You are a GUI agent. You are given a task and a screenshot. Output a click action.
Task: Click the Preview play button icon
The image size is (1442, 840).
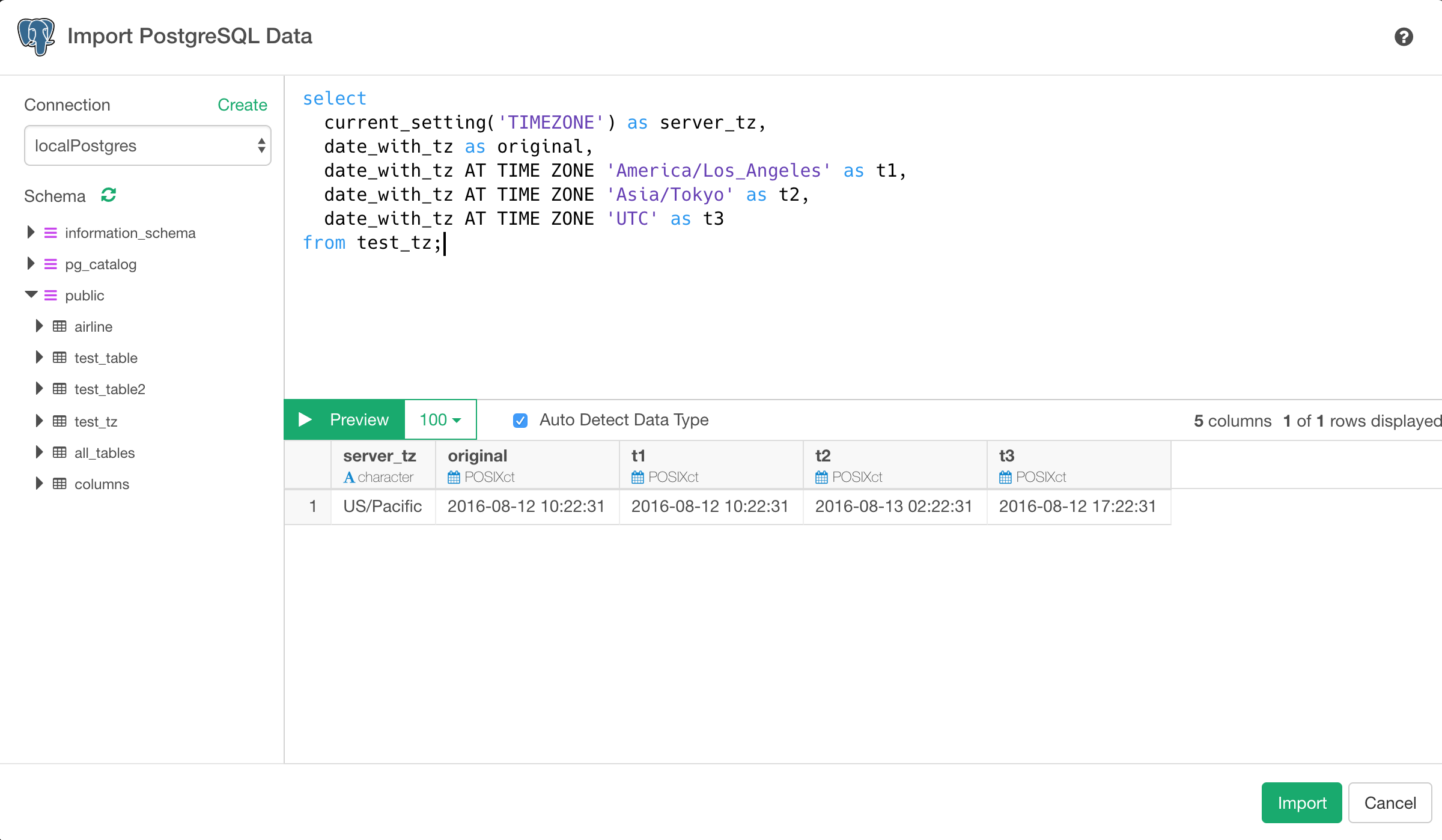pyautogui.click(x=306, y=419)
